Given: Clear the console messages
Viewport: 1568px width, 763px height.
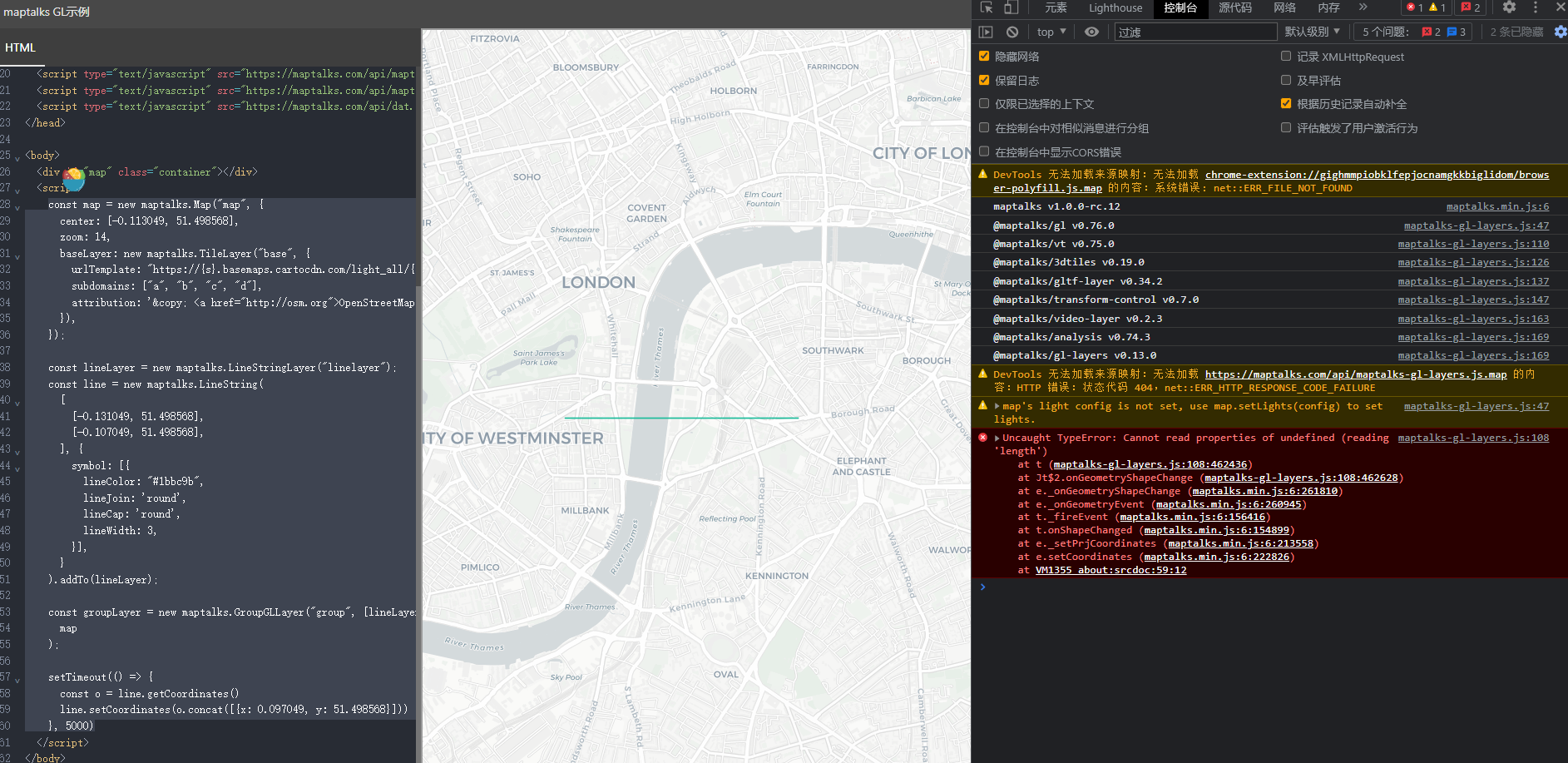Looking at the screenshot, I should click(x=1012, y=31).
